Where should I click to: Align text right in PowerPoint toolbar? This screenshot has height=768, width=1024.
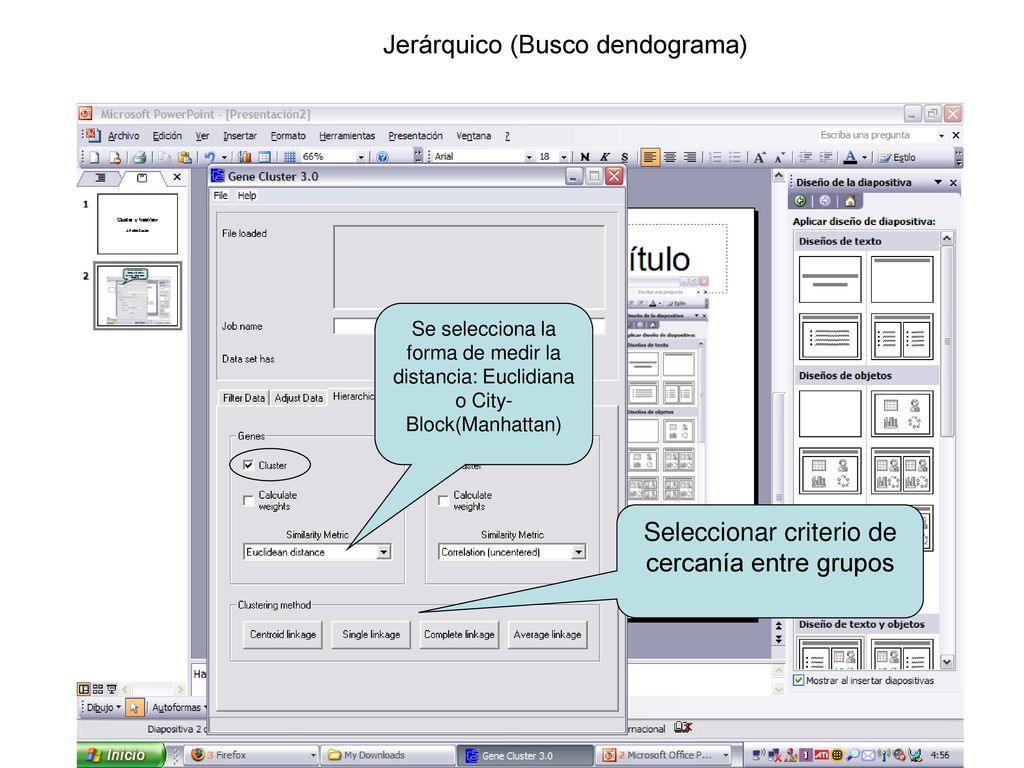click(690, 157)
